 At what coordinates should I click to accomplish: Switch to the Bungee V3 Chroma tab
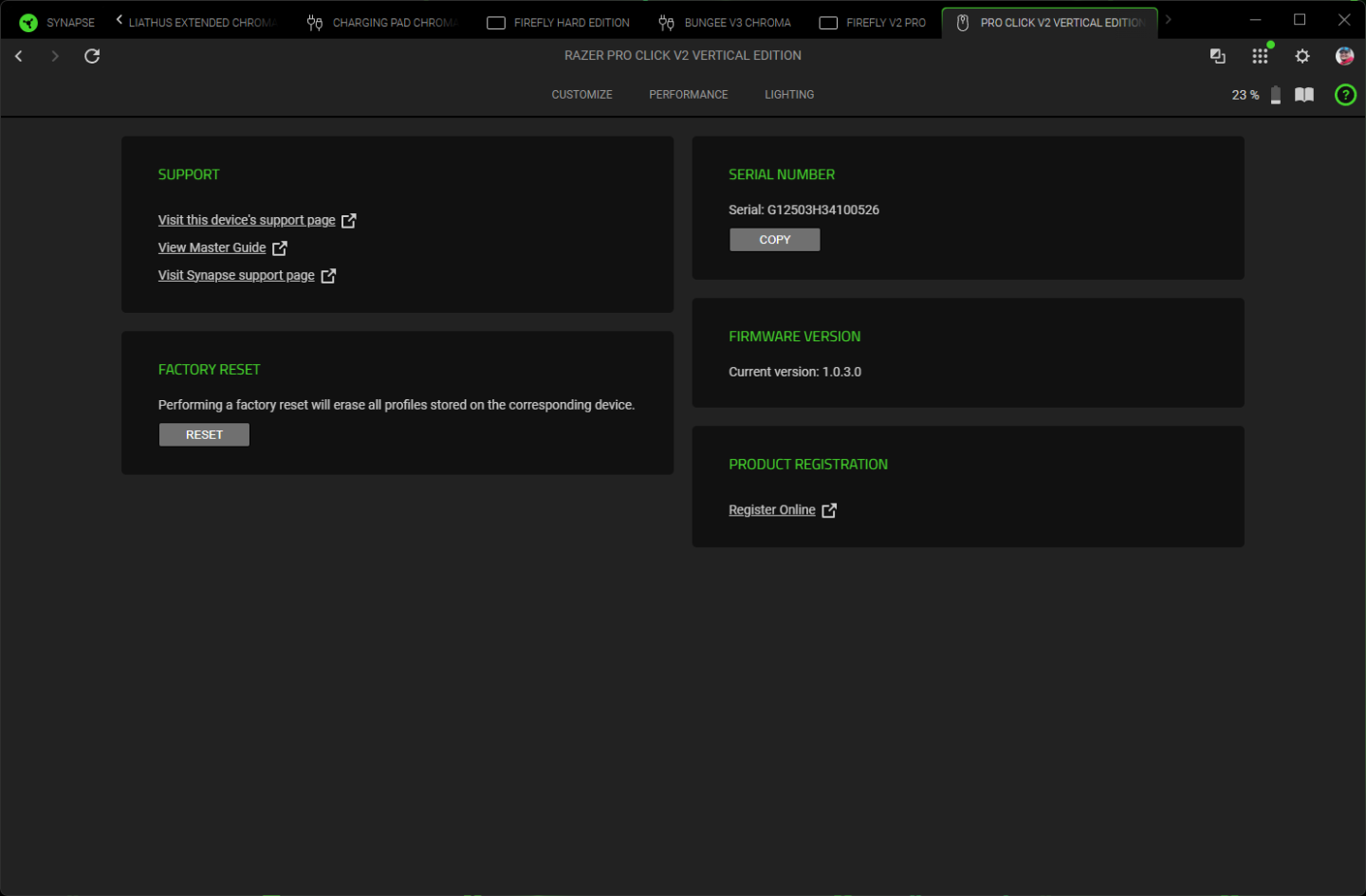click(x=725, y=23)
